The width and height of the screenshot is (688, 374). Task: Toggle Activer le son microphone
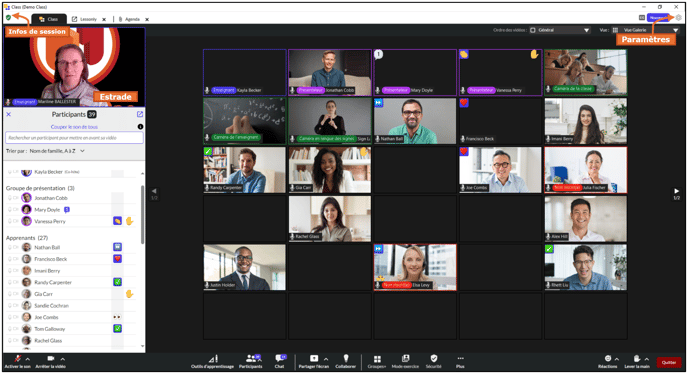click(x=18, y=358)
